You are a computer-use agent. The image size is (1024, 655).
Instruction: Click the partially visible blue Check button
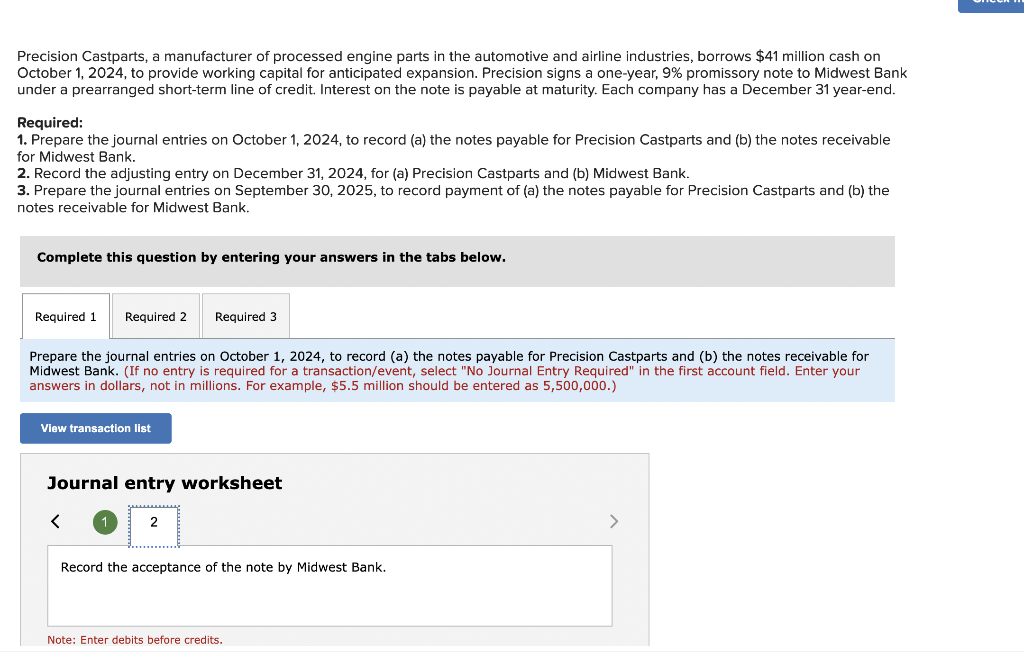tap(991, 5)
